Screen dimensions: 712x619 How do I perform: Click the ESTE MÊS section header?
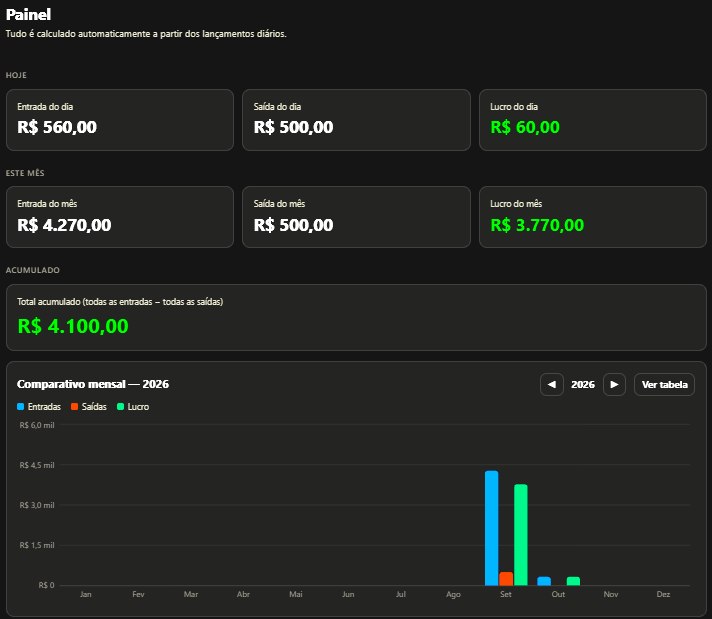click(x=25, y=173)
